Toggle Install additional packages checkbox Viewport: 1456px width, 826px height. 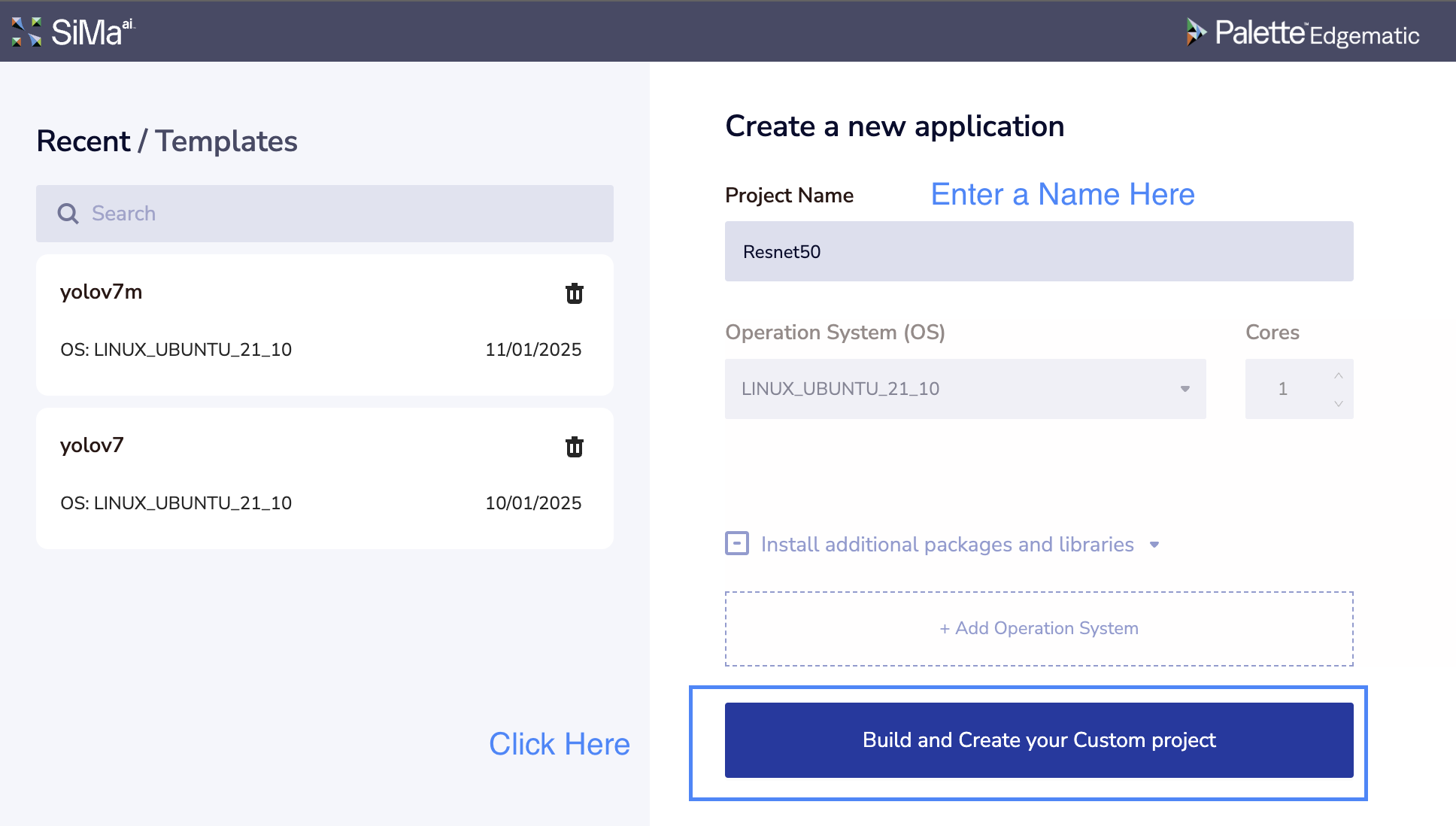tap(736, 543)
